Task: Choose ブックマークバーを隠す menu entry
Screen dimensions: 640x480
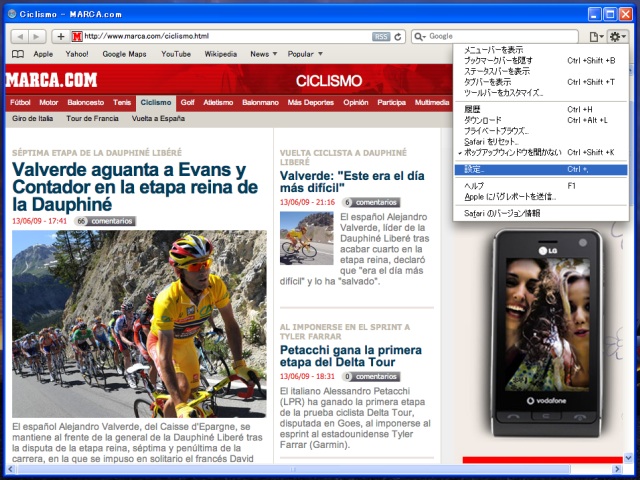Action: (541, 60)
